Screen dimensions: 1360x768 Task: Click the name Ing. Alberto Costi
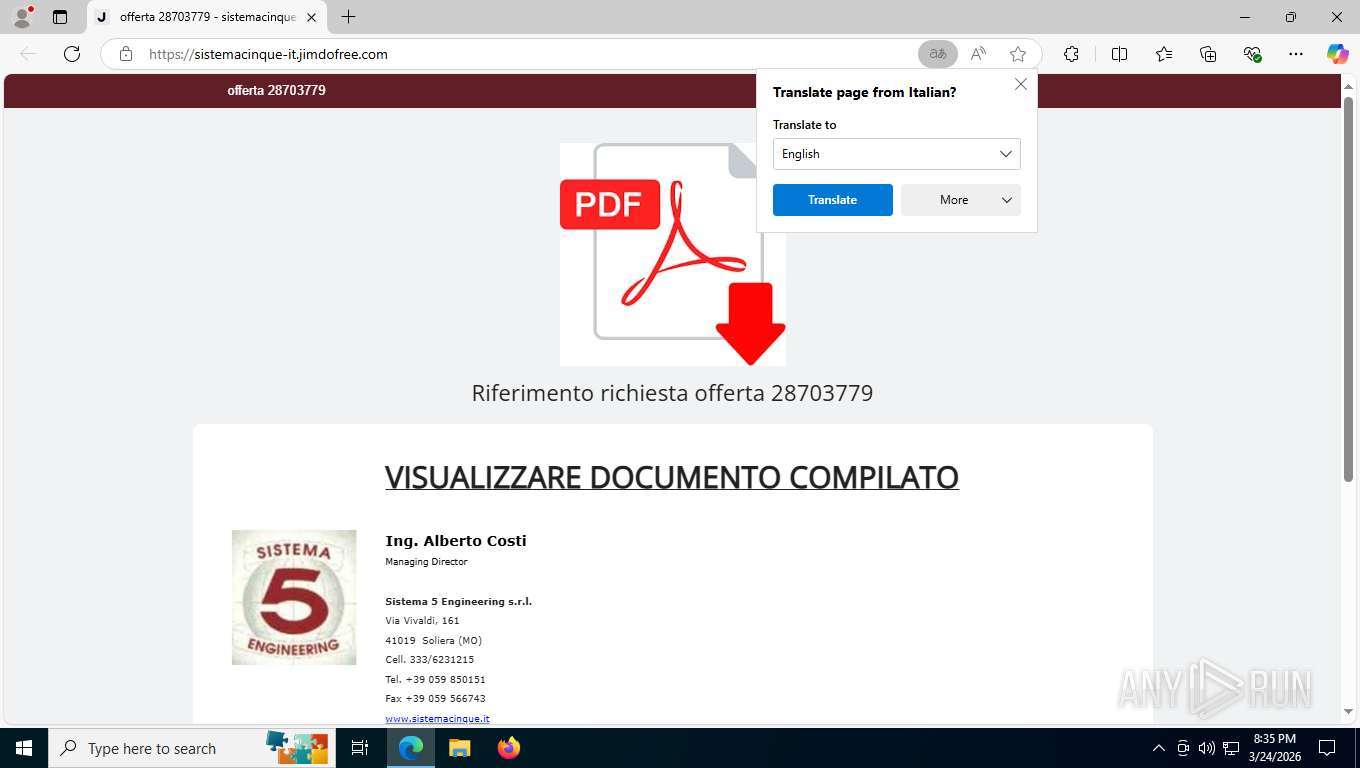456,541
